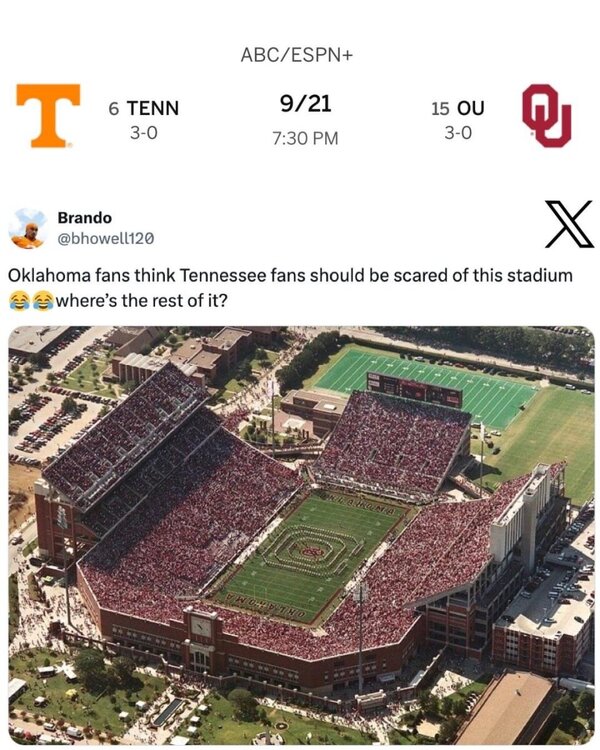Select the 6 TENN team label
The width and height of the screenshot is (600, 750).
click(144, 108)
